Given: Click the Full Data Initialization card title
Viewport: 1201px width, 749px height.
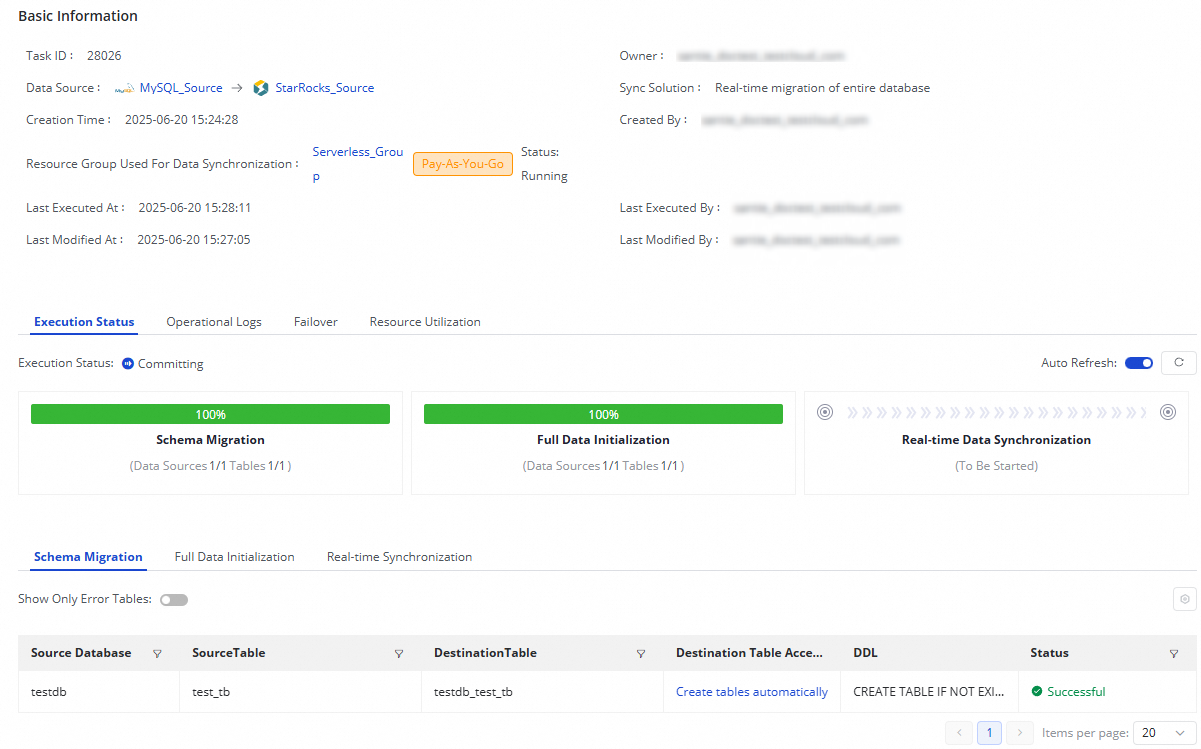Looking at the screenshot, I should [x=603, y=440].
